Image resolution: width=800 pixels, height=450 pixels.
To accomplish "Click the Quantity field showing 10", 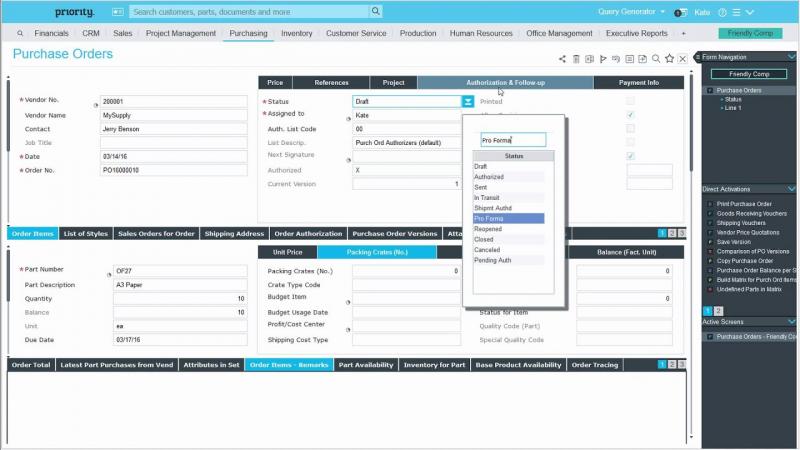I will (180, 298).
